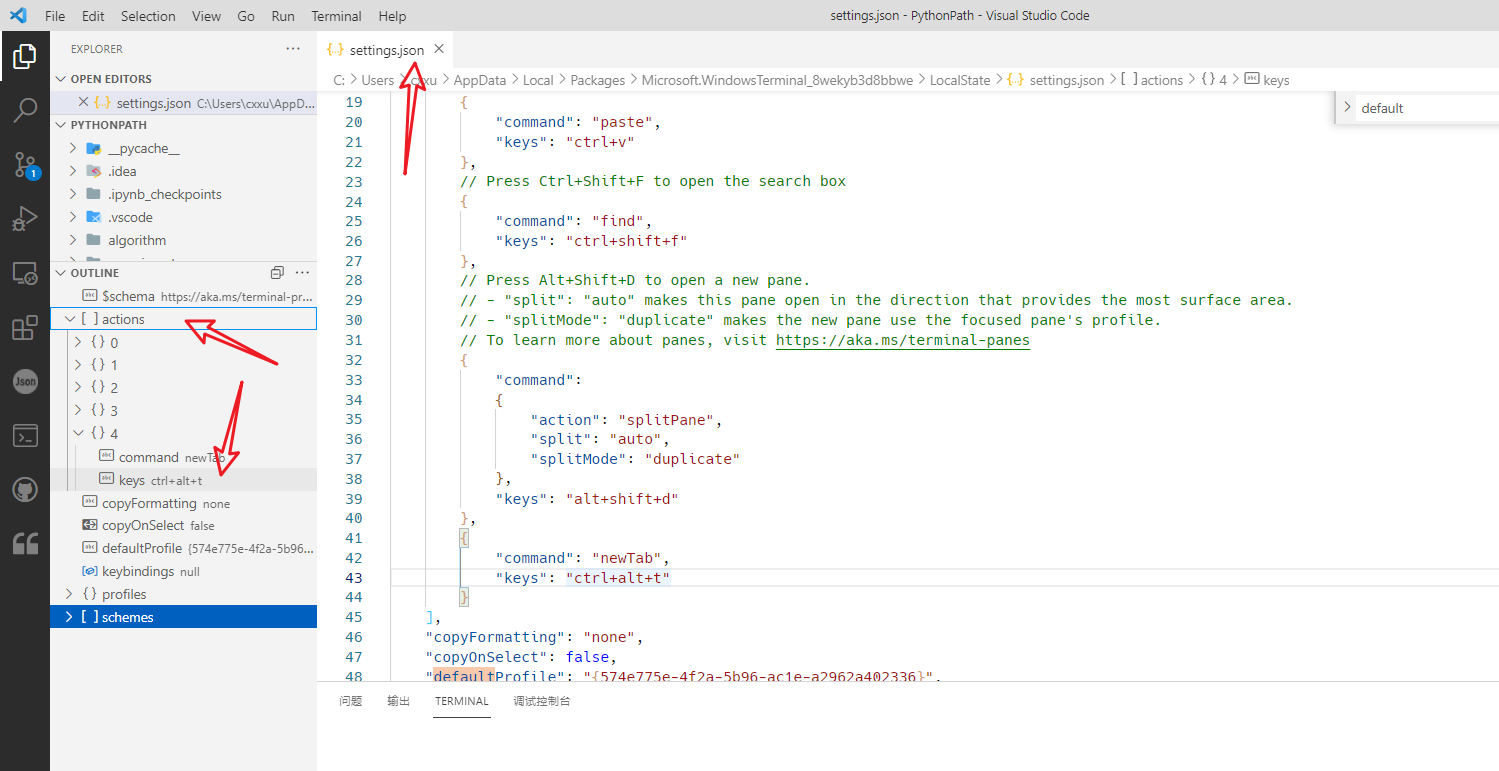1499x771 pixels.
Task: Click the quotation marks icon in the activity bar
Action: (25, 543)
